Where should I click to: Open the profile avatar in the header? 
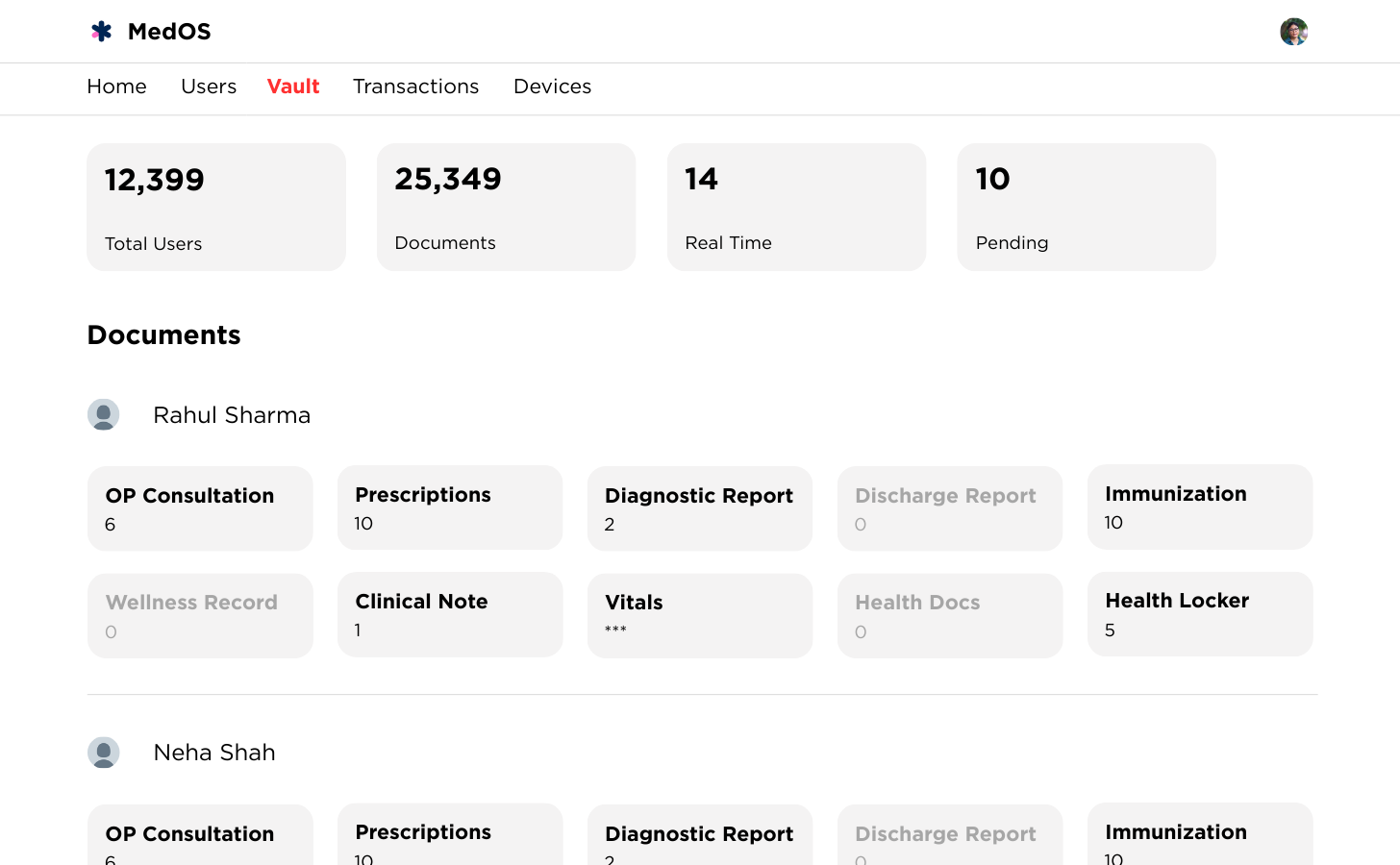(1293, 32)
